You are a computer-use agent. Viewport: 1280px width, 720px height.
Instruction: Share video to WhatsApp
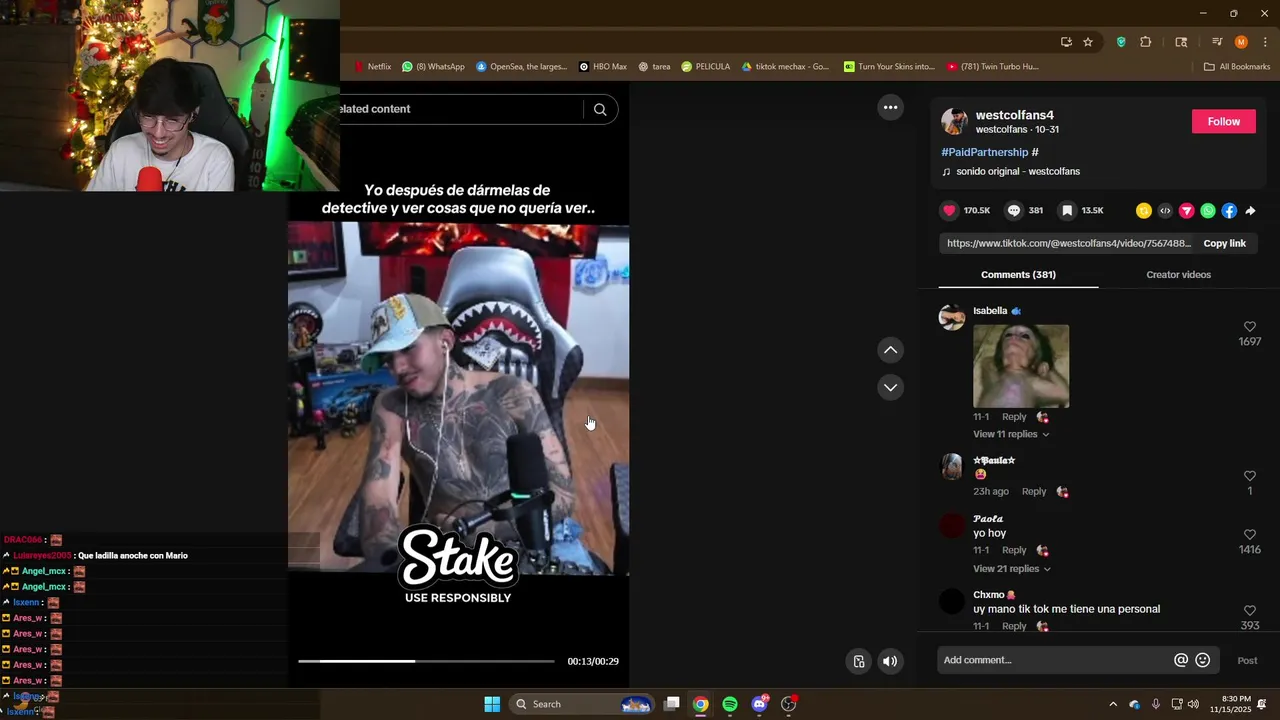(x=1208, y=211)
